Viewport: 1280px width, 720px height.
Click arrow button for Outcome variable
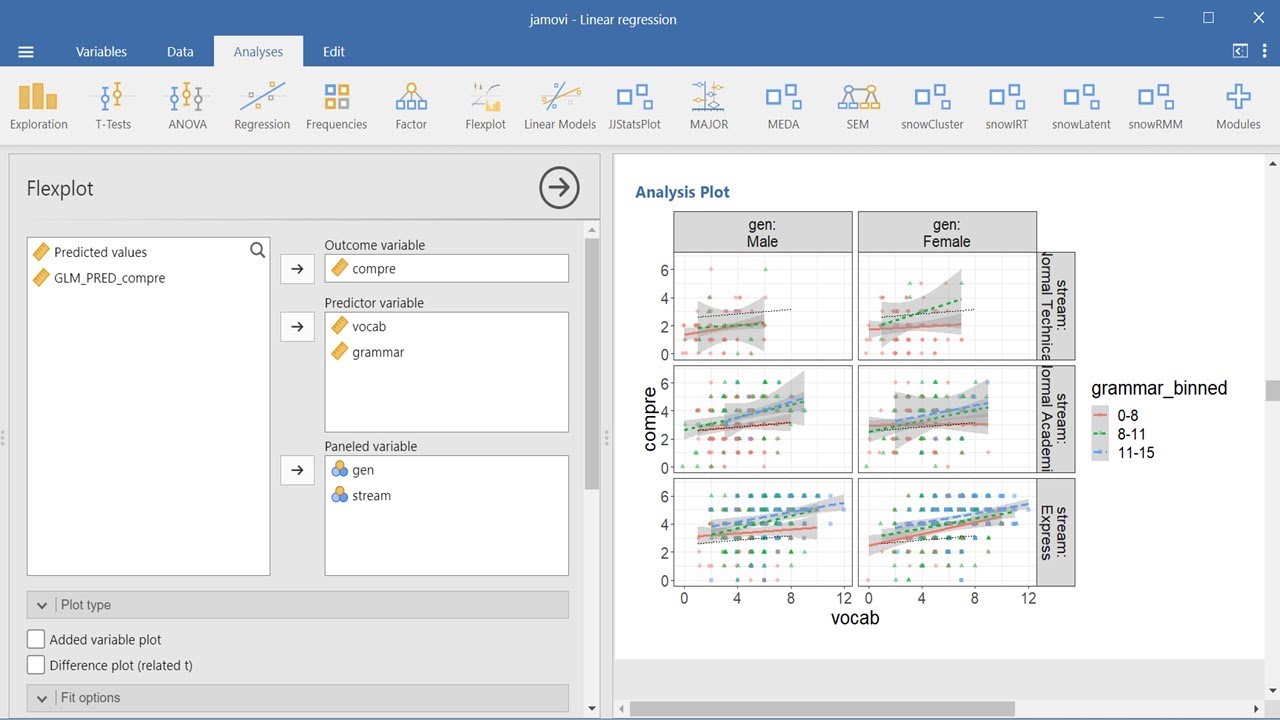click(297, 269)
